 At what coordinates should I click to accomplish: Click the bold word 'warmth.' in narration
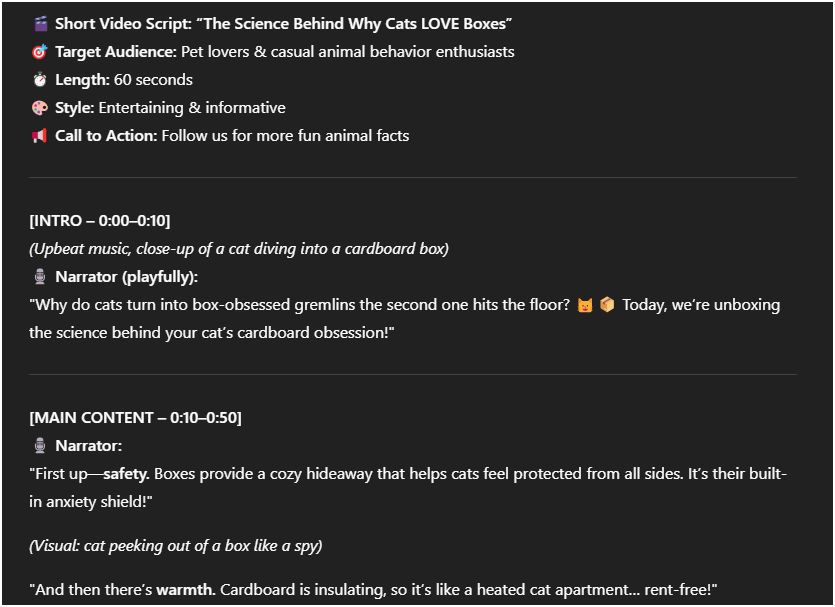(185, 590)
